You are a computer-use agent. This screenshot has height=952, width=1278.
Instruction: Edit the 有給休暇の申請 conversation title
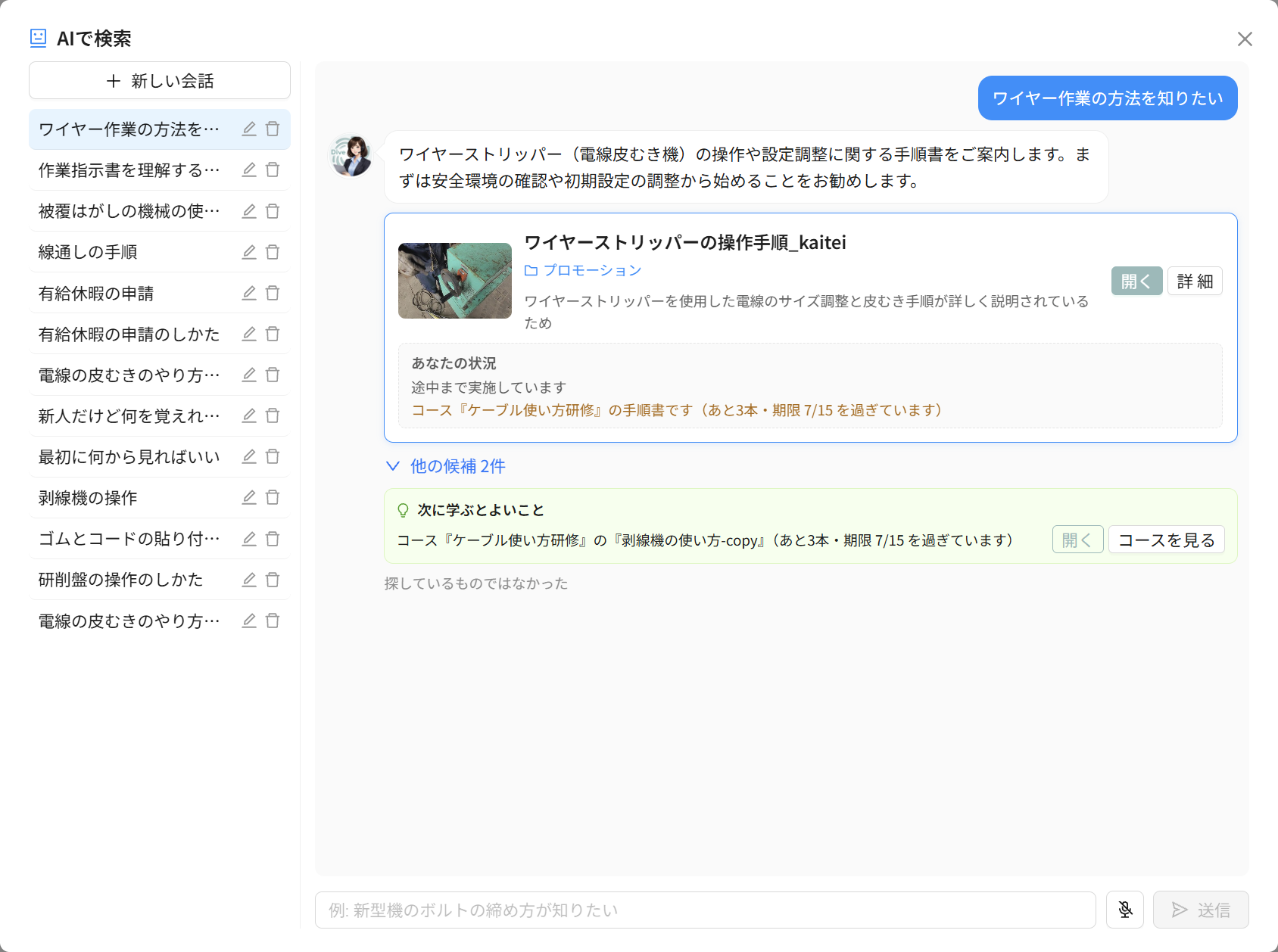pos(249,293)
